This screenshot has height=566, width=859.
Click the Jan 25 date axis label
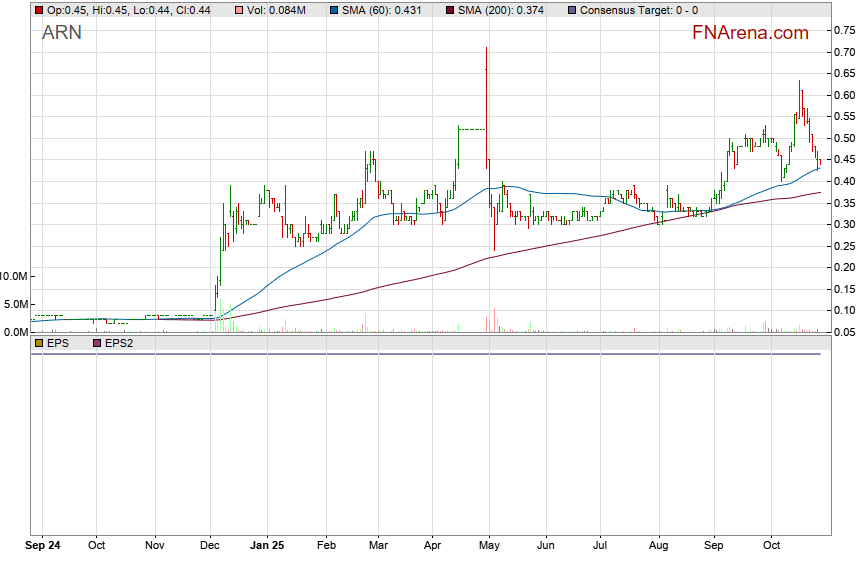266,546
